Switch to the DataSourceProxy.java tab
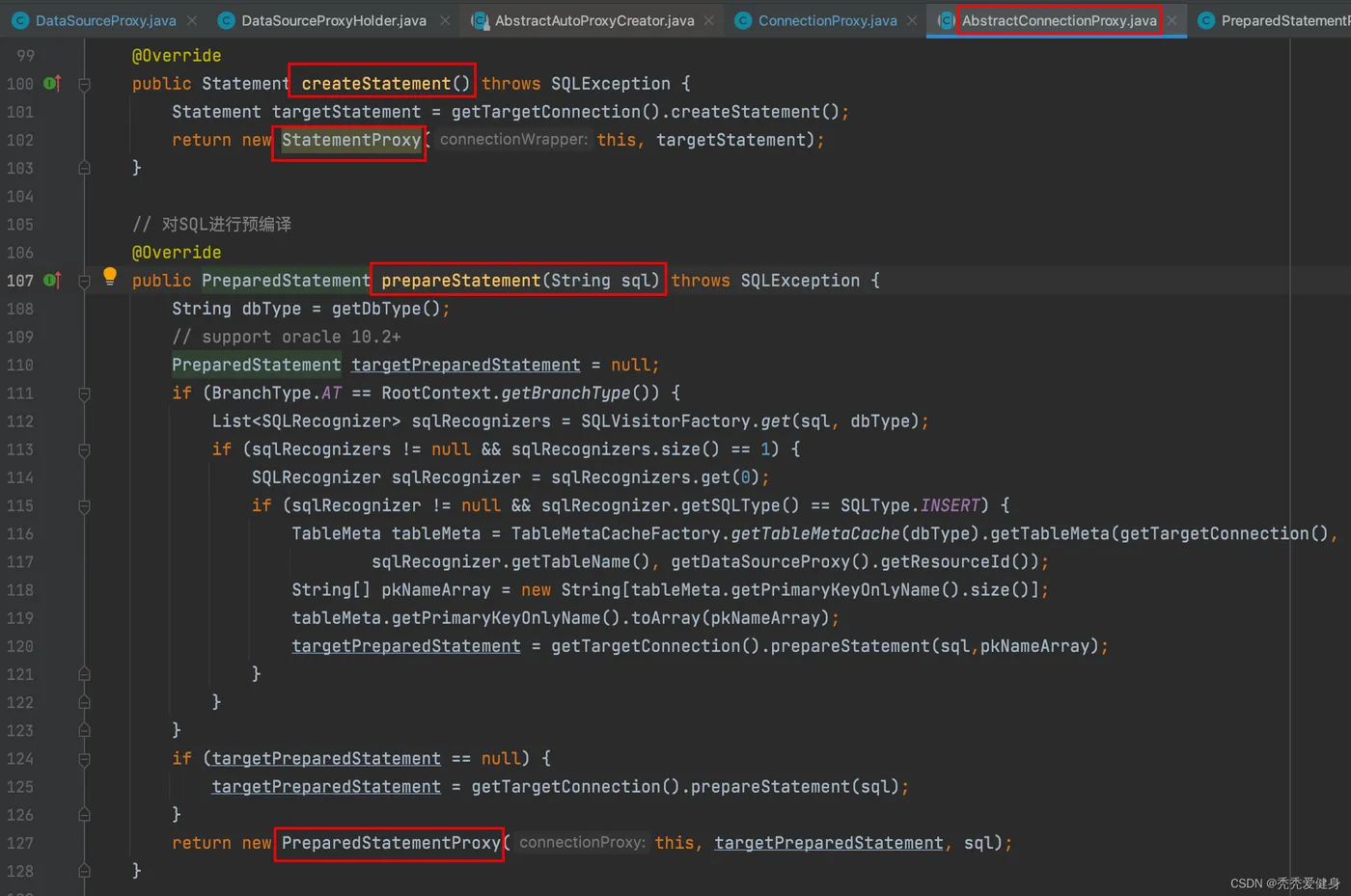 106,20
